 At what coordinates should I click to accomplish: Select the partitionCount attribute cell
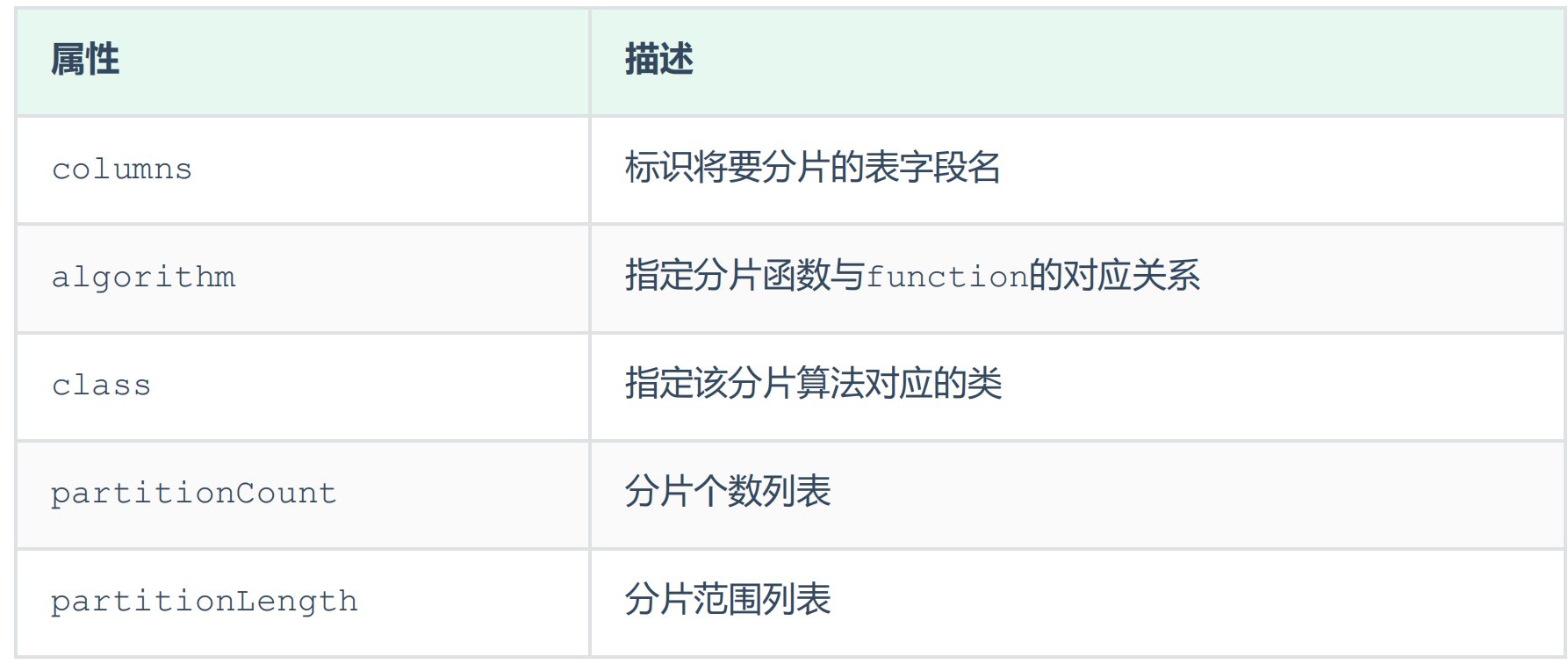coord(194,494)
